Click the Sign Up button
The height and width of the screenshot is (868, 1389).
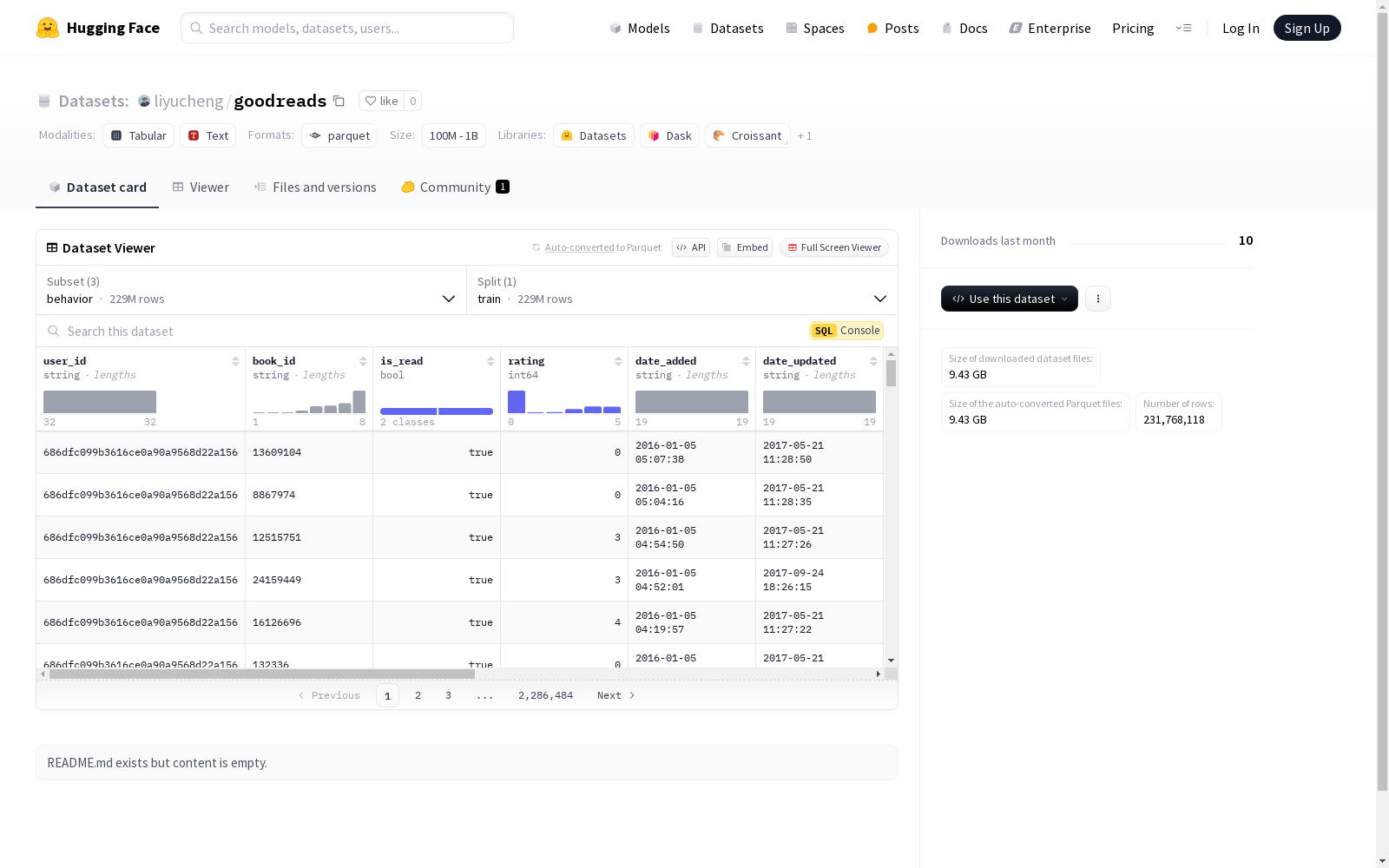point(1307,28)
